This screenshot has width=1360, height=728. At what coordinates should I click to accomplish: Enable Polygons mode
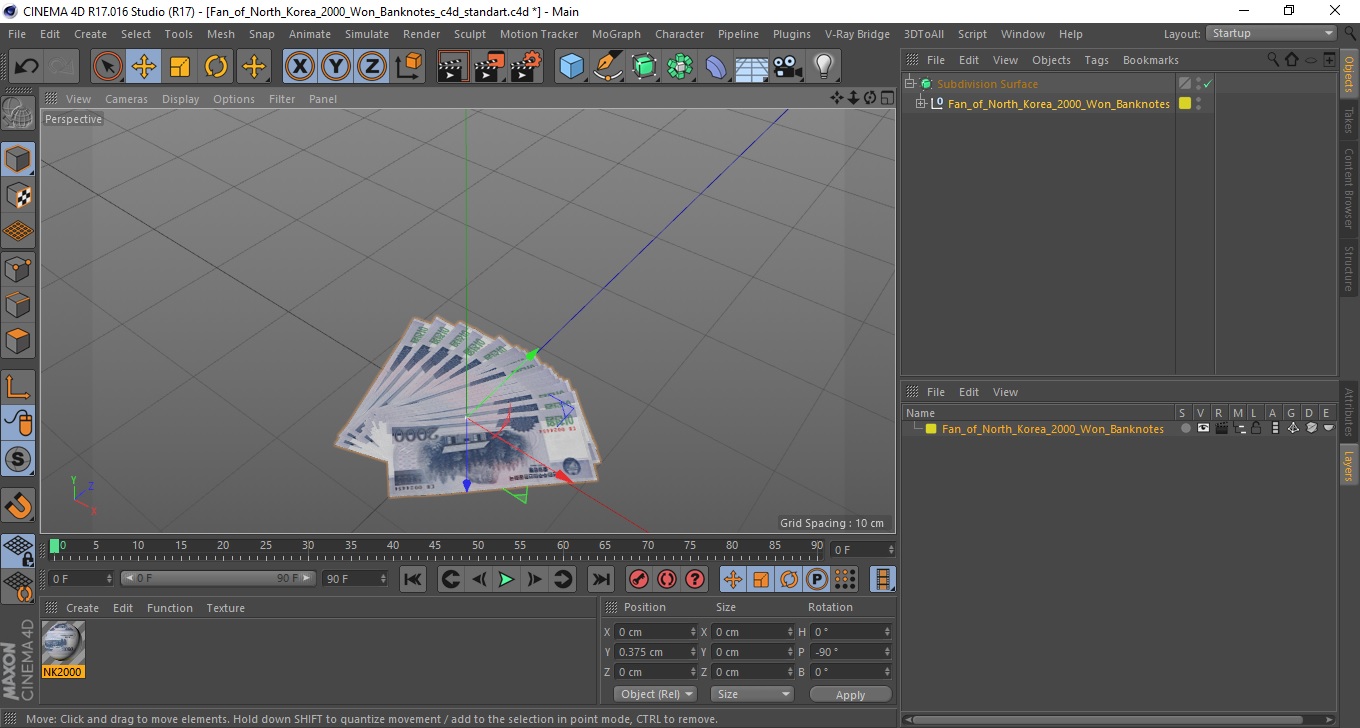pos(18,340)
